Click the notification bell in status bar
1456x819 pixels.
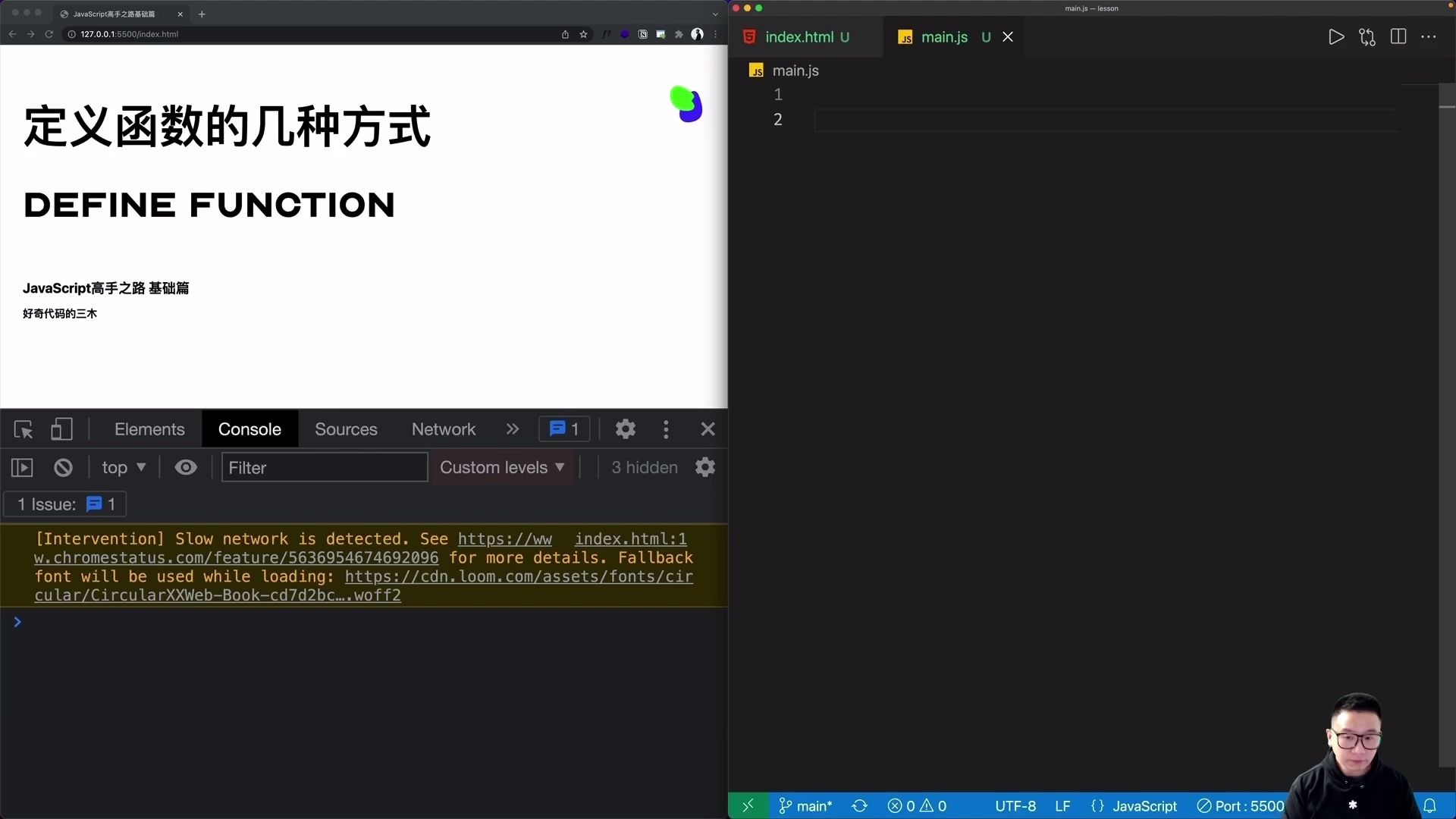tap(1430, 806)
